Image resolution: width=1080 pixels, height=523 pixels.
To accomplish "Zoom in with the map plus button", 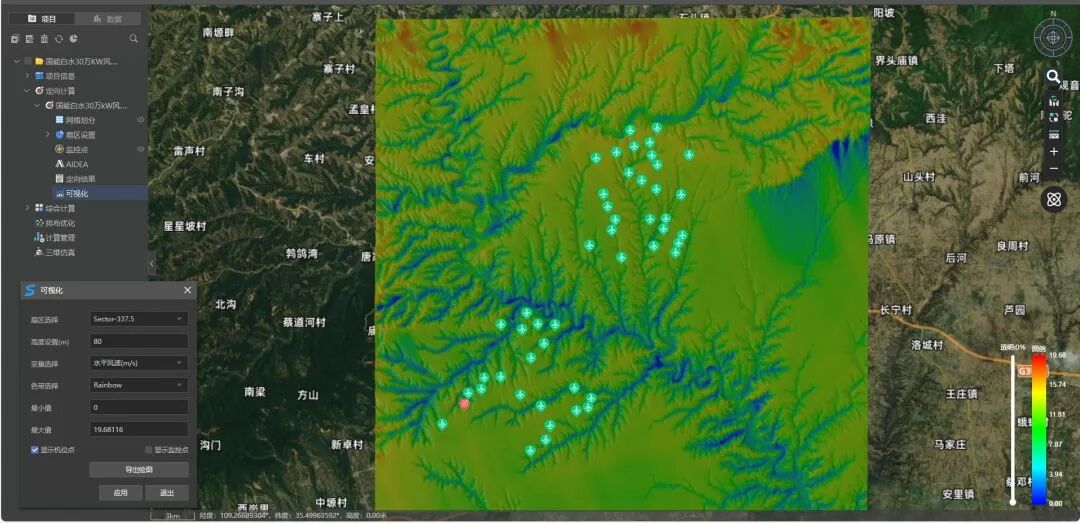I will click(1053, 151).
